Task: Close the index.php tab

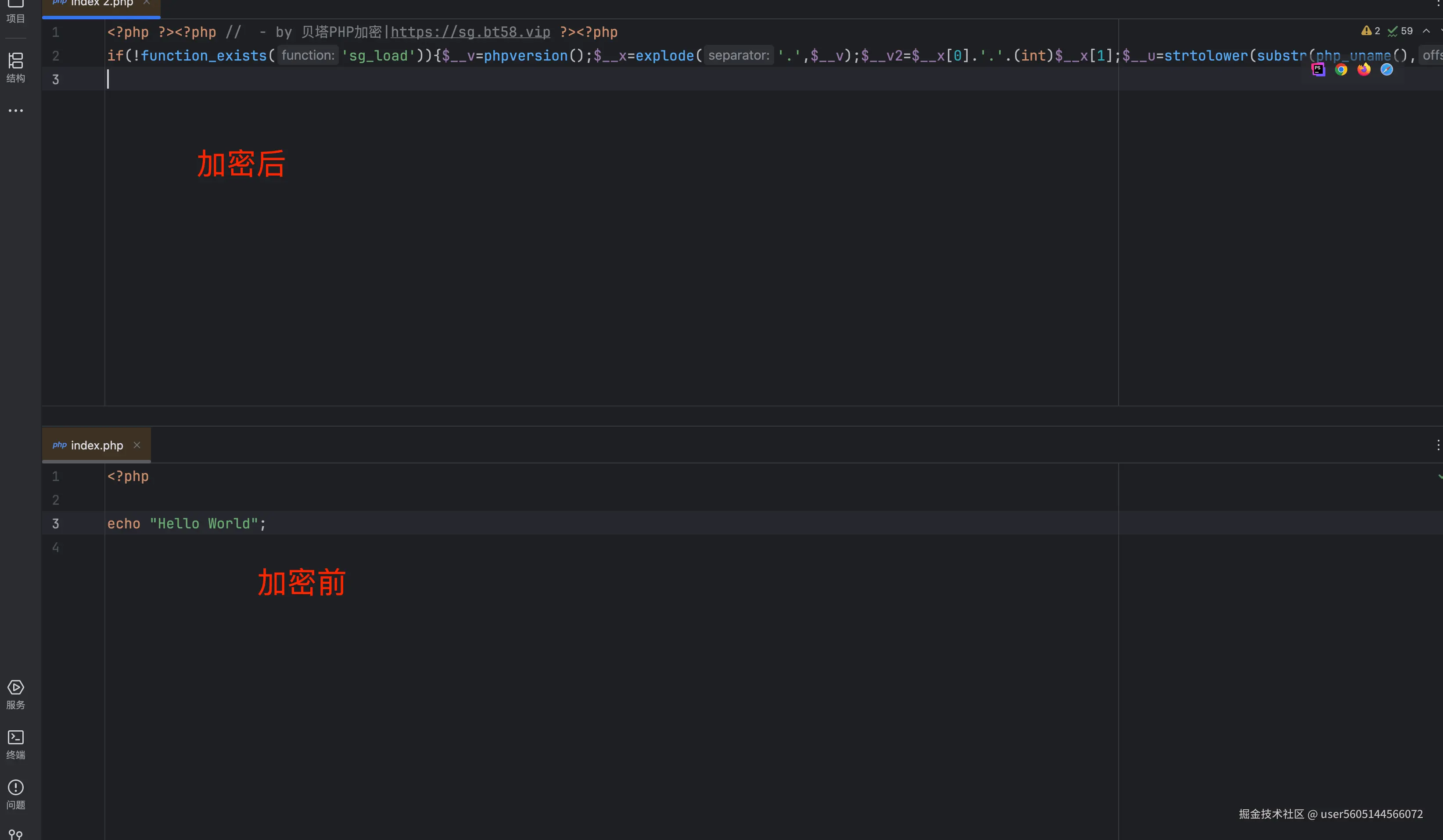Action: click(137, 445)
